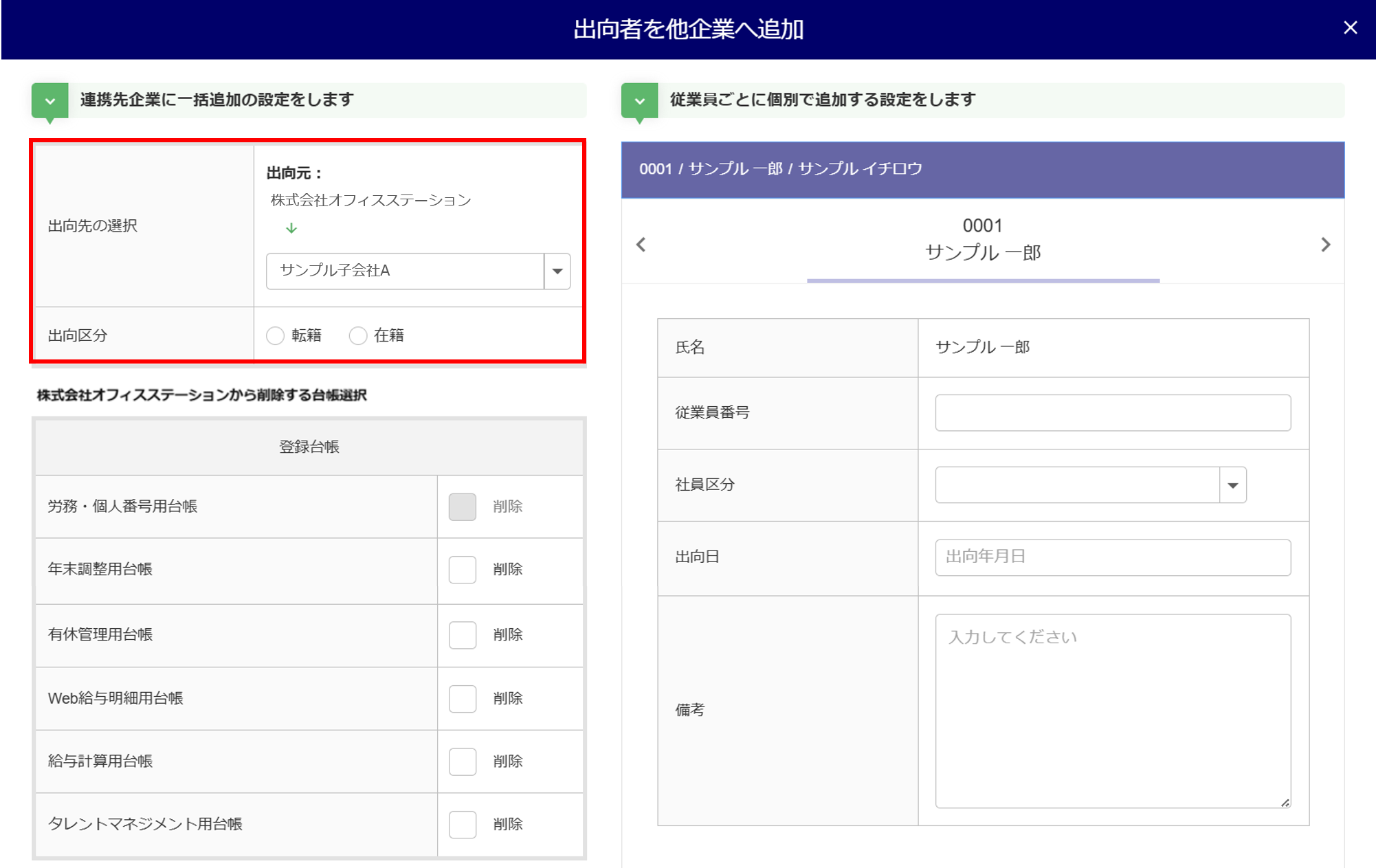Image resolution: width=1376 pixels, height=868 pixels.
Task: Click the 備考 text area
Action: point(1112,711)
